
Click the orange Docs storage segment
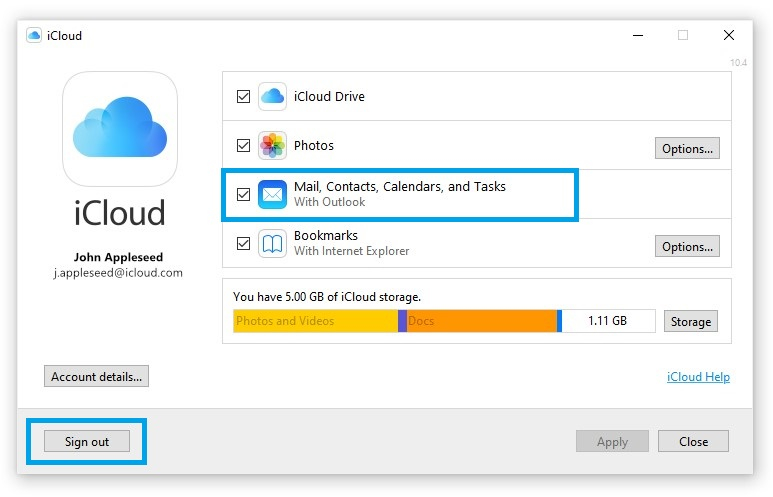point(482,321)
